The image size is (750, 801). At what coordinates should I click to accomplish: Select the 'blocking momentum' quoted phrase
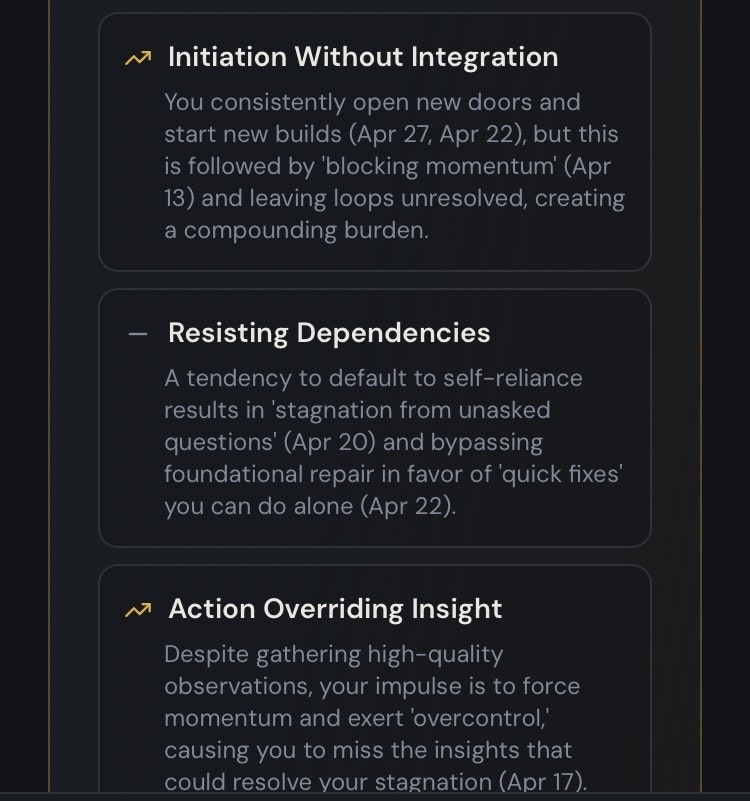tap(440, 167)
